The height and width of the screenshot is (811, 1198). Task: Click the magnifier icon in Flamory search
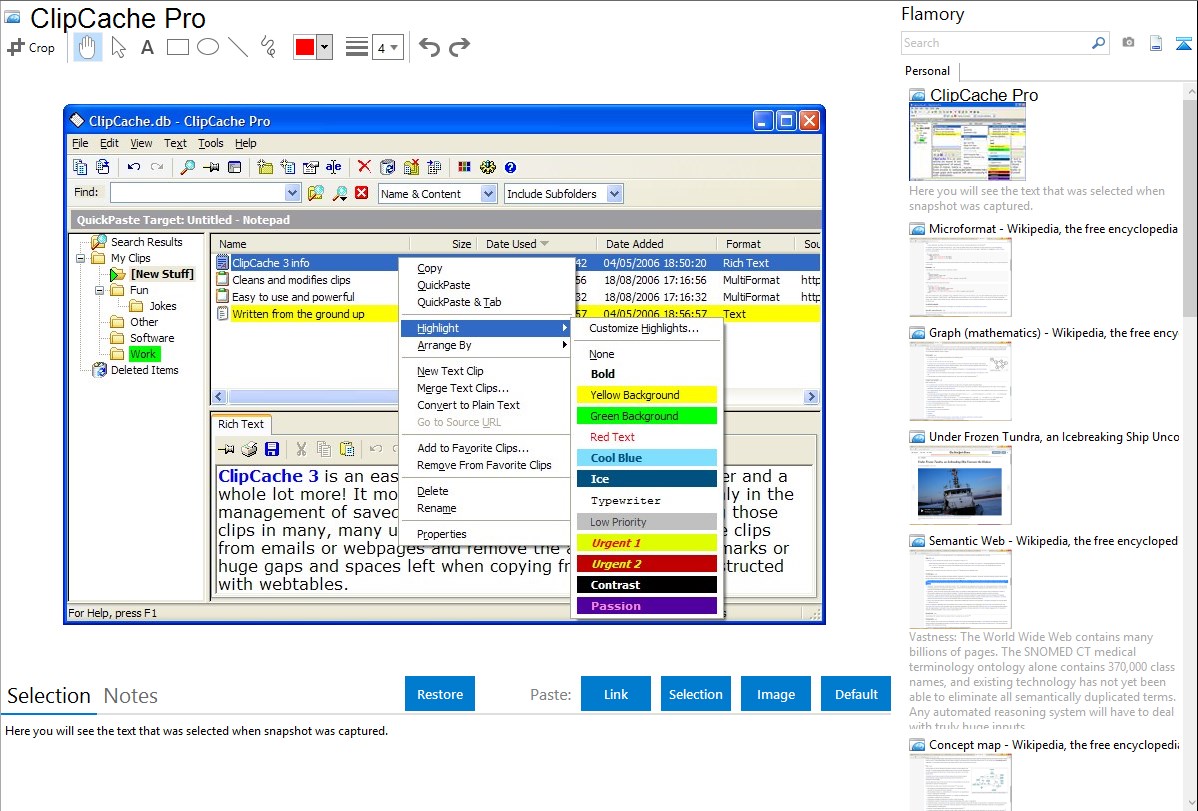pos(1099,43)
